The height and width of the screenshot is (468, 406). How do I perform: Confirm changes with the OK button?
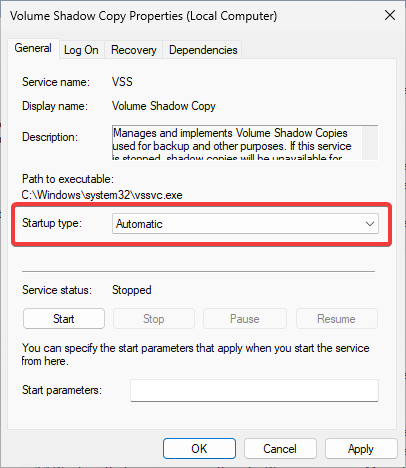pyautogui.click(x=199, y=449)
